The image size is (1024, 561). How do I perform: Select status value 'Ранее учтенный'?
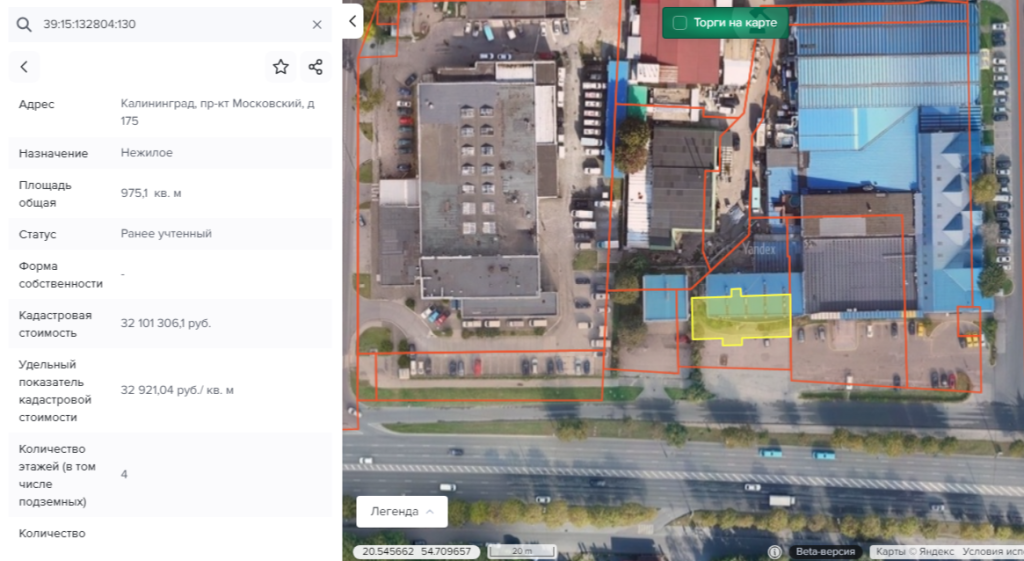pyautogui.click(x=166, y=234)
